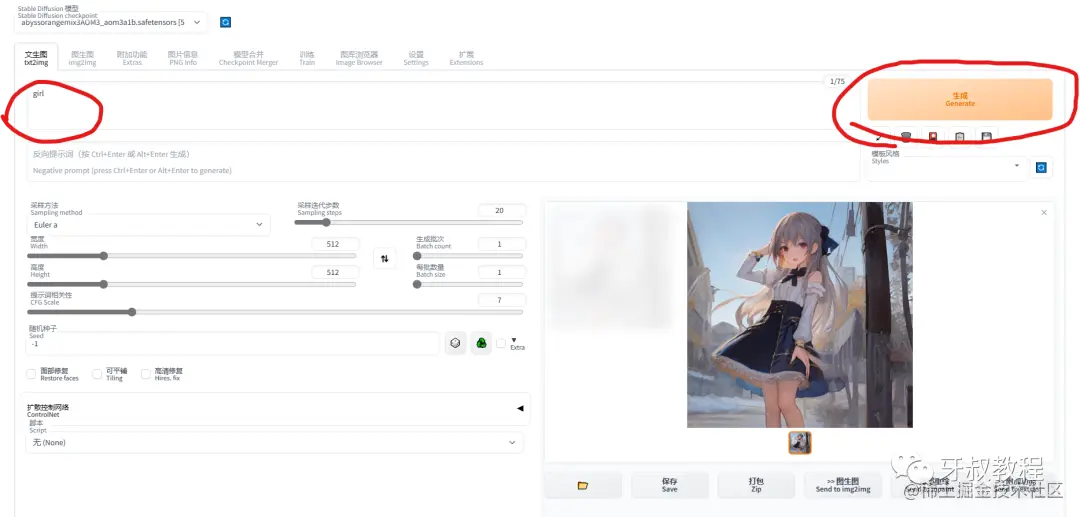Reuse last seed with recycle icon
The width and height of the screenshot is (1080, 517).
tap(481, 343)
